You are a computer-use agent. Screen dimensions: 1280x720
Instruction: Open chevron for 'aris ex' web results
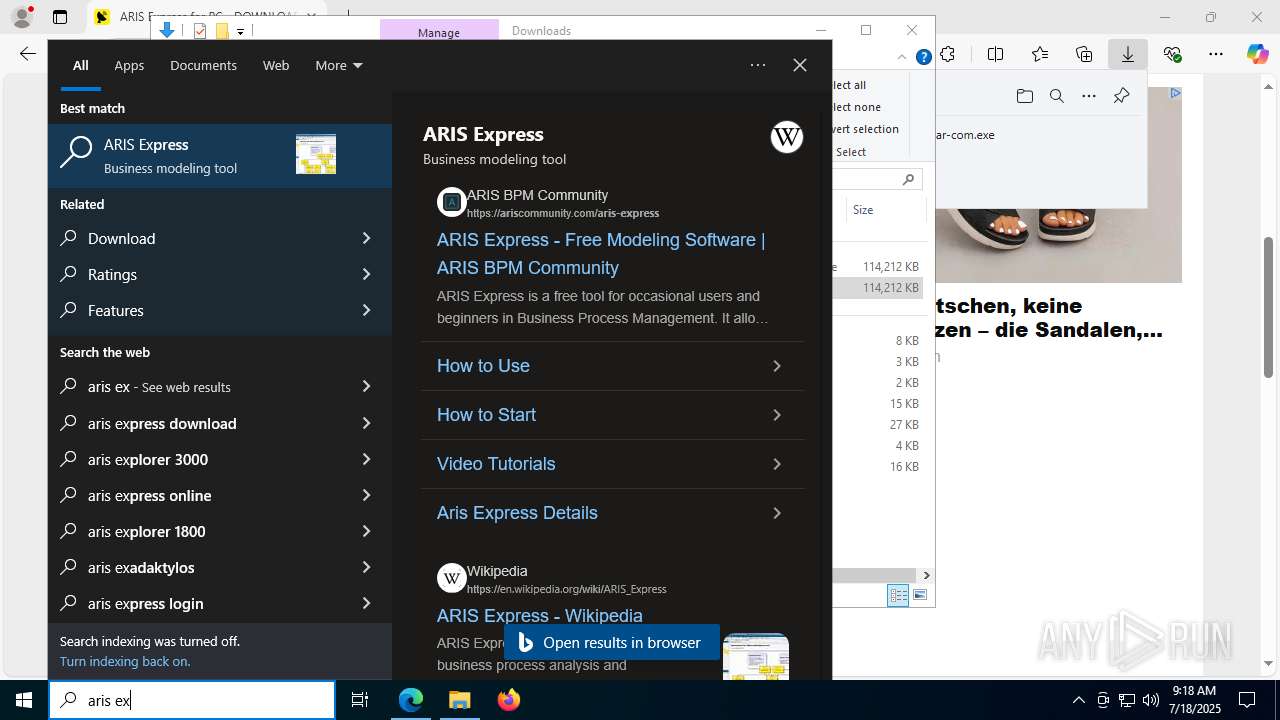pos(366,386)
